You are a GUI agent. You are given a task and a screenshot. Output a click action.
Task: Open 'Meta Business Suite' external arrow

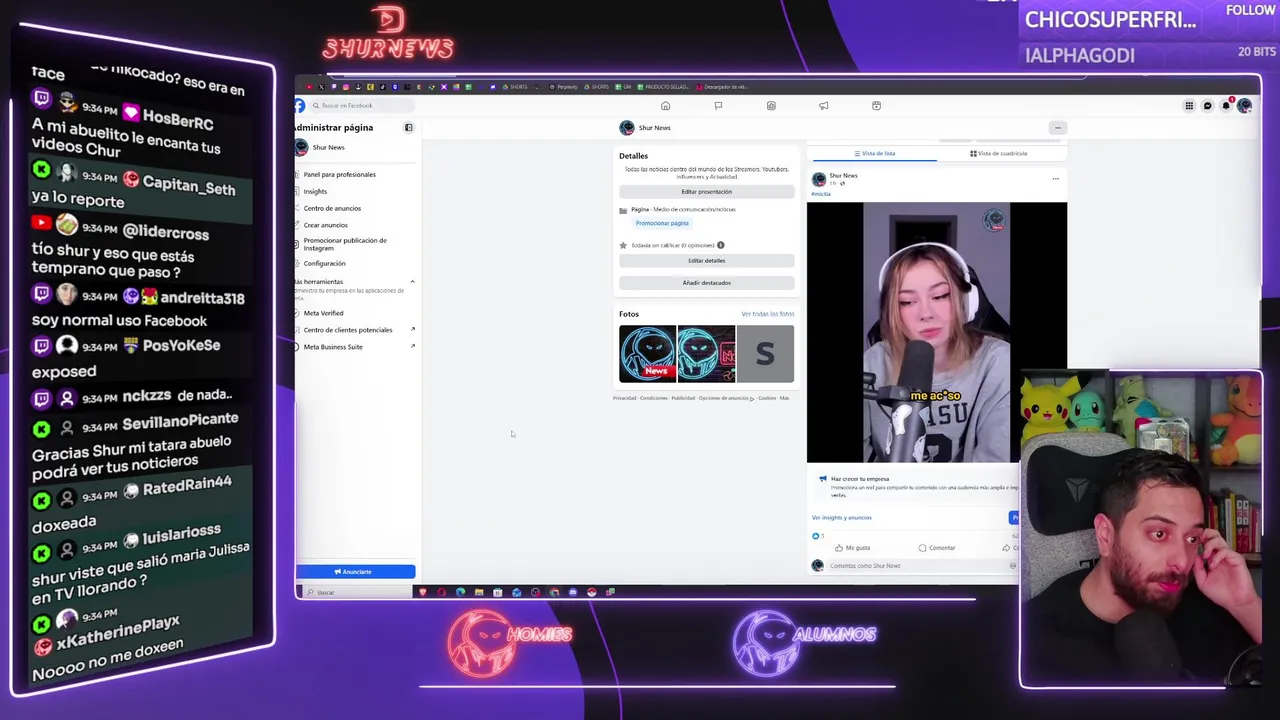(412, 346)
